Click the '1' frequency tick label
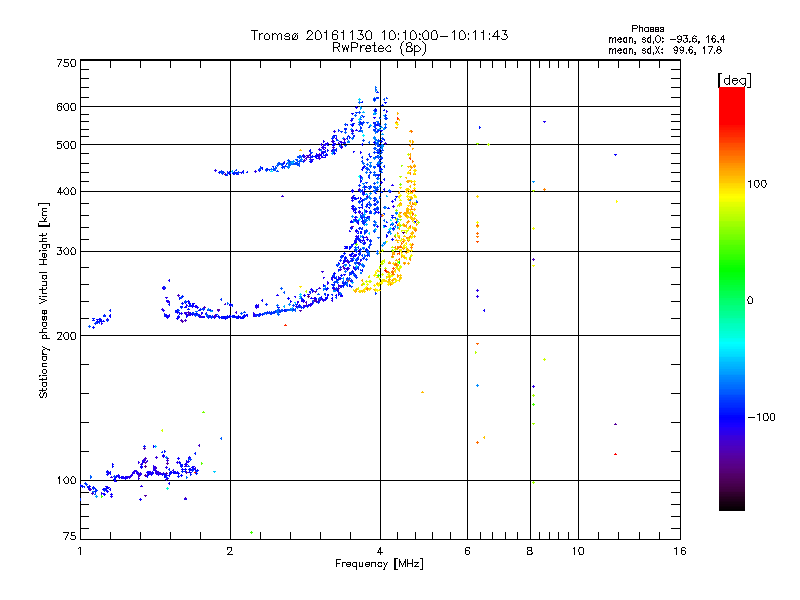 click(80, 551)
